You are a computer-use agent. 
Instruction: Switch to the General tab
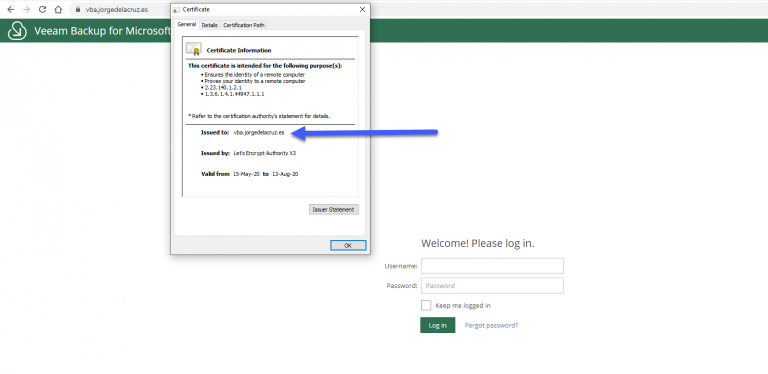point(187,24)
